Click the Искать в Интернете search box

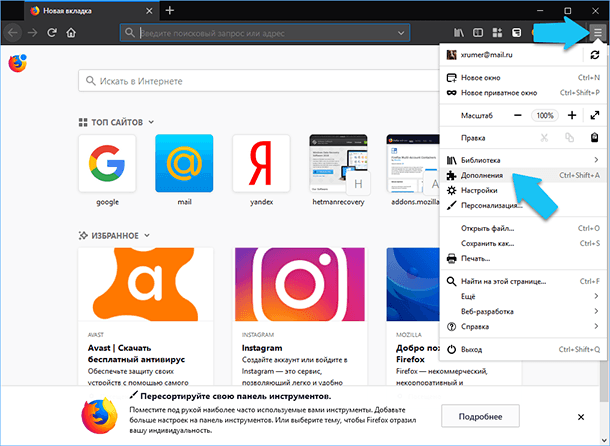259,81
